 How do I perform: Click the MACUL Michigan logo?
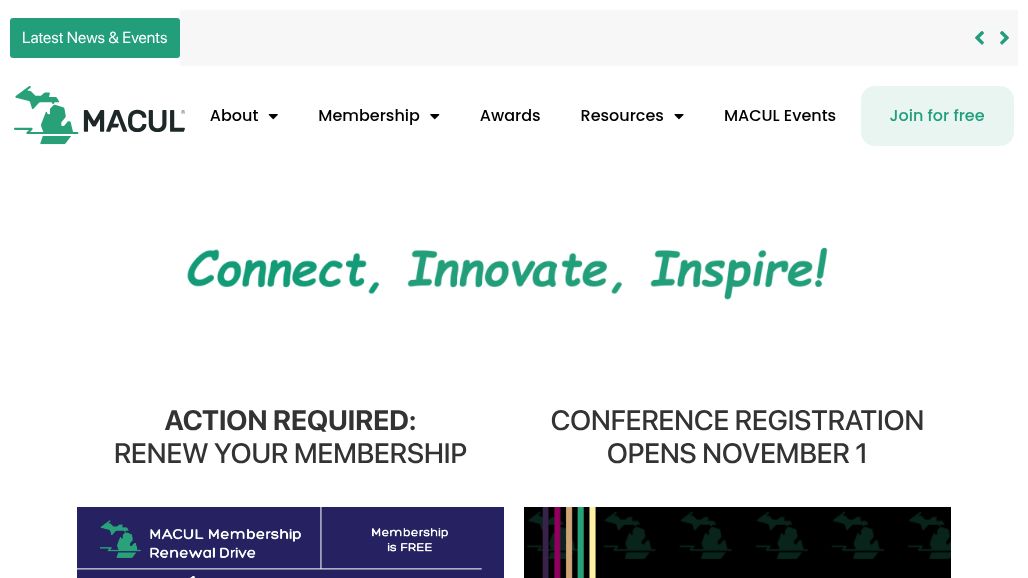(x=99, y=116)
